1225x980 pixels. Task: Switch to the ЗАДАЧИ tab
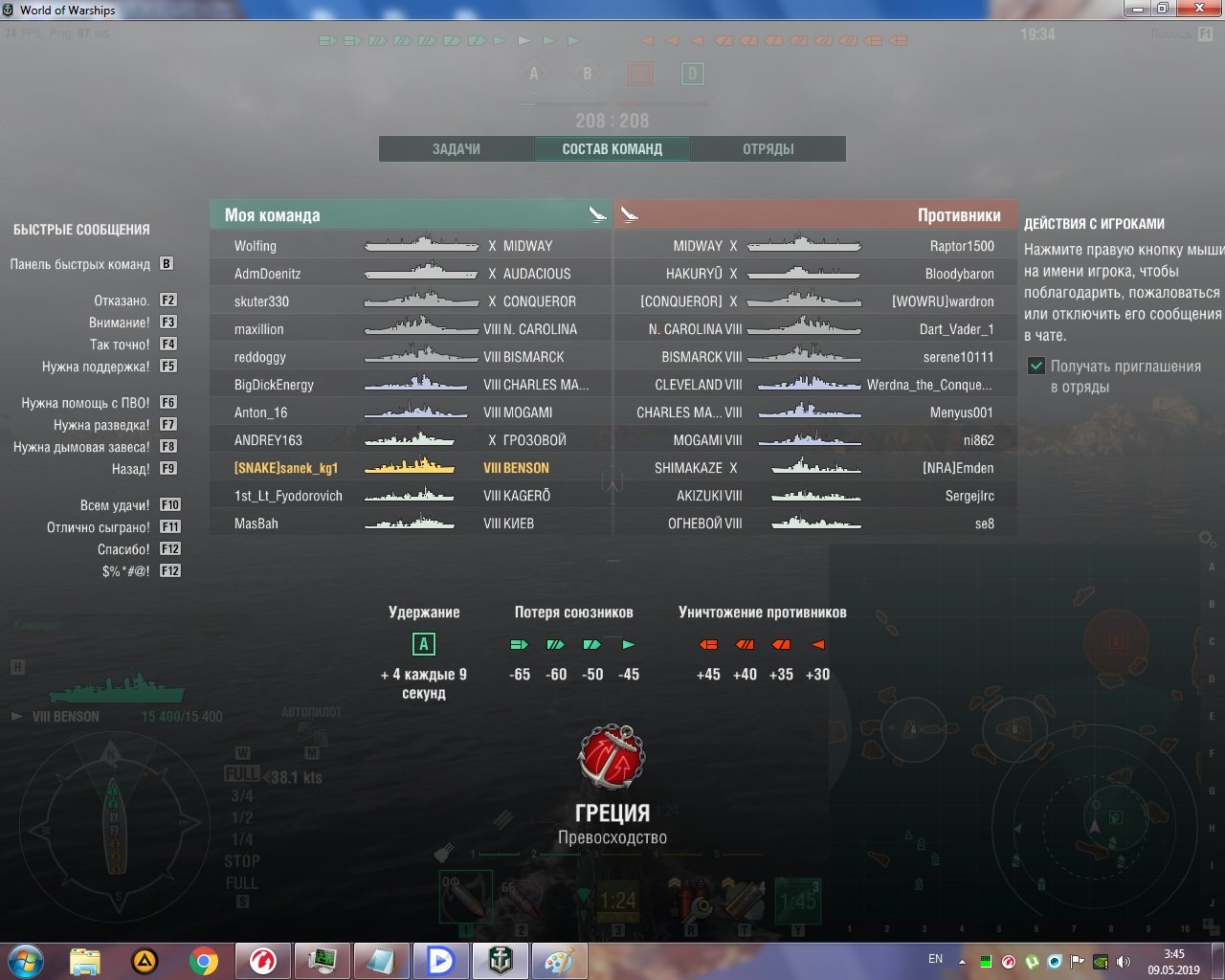point(457,148)
